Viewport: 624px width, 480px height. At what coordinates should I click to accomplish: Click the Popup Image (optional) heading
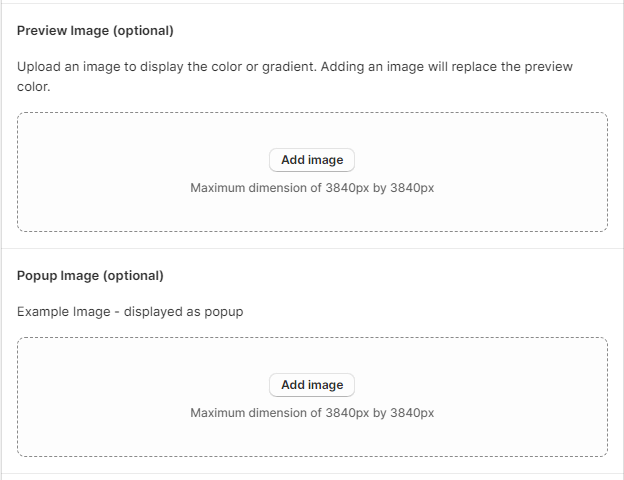tap(90, 276)
